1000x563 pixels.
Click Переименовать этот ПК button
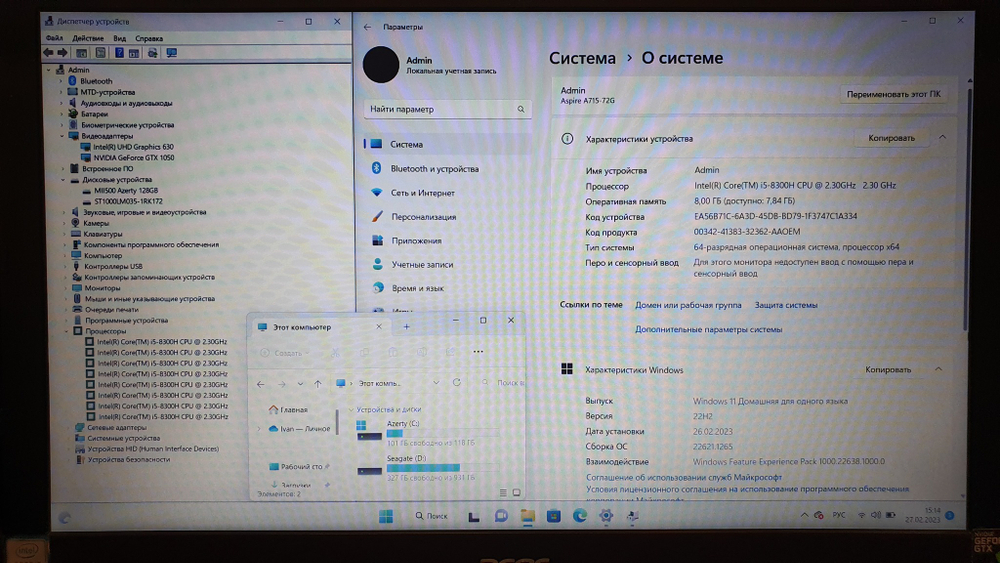click(893, 94)
